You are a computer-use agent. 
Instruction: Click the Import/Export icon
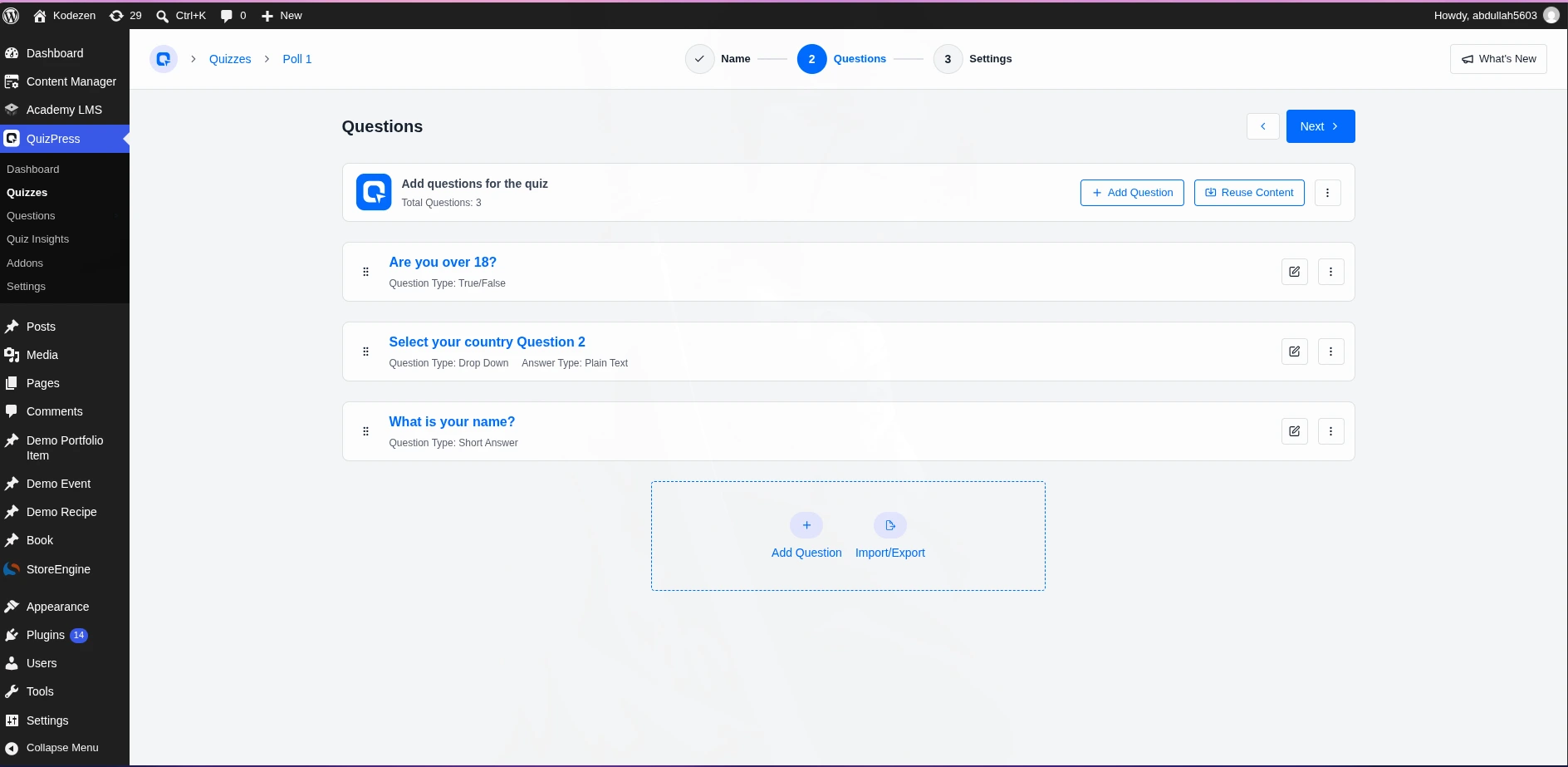890,525
